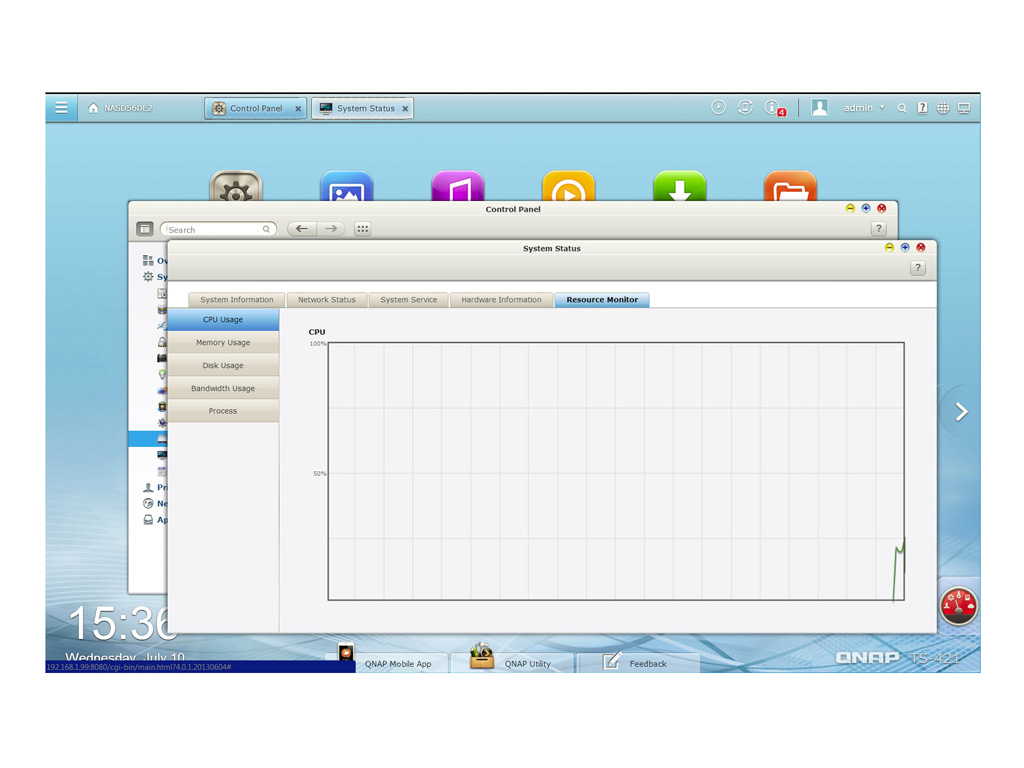Open background tasks clock icon
The height and width of the screenshot is (768, 1024).
718,107
